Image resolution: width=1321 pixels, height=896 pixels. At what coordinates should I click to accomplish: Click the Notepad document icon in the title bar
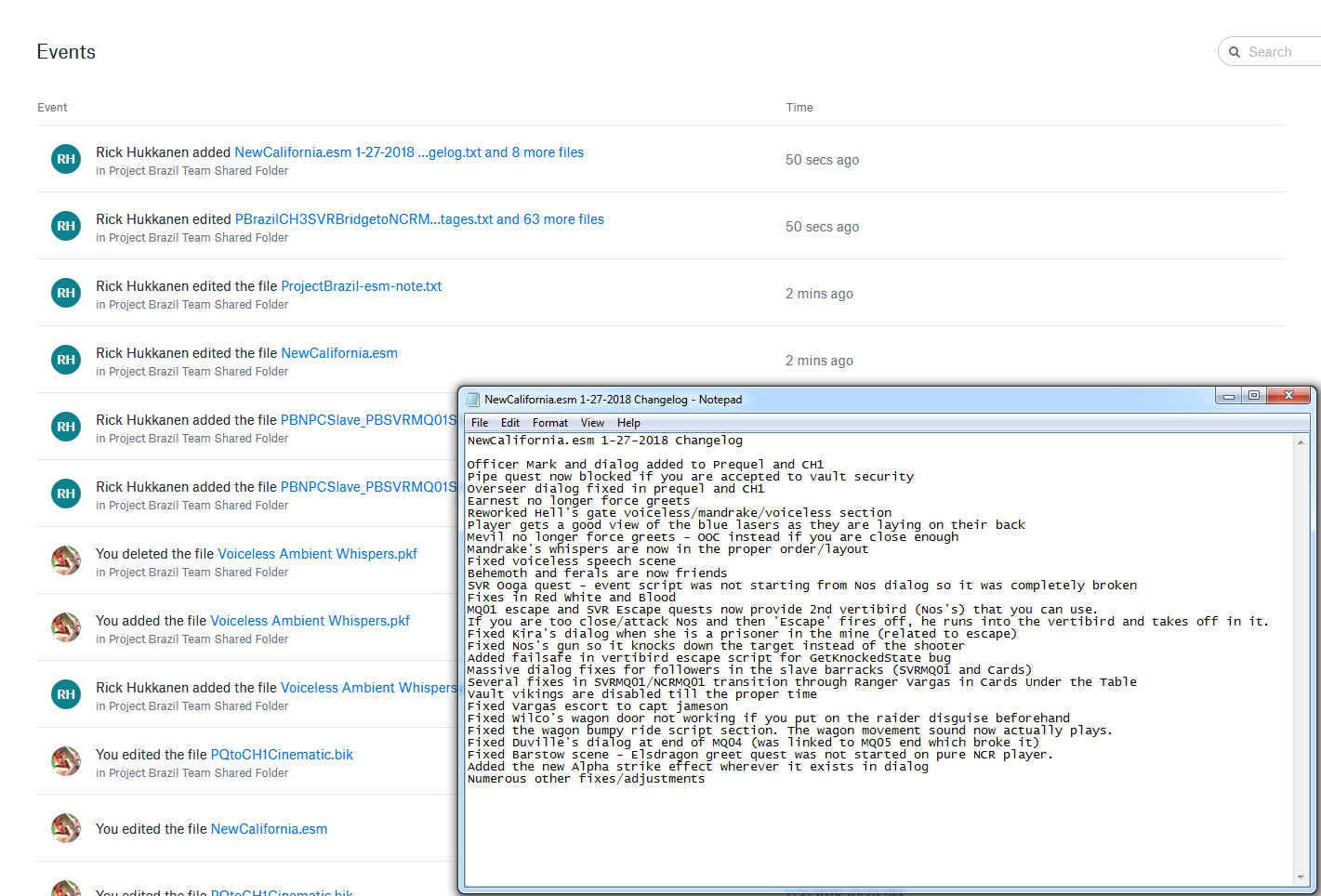pos(472,399)
